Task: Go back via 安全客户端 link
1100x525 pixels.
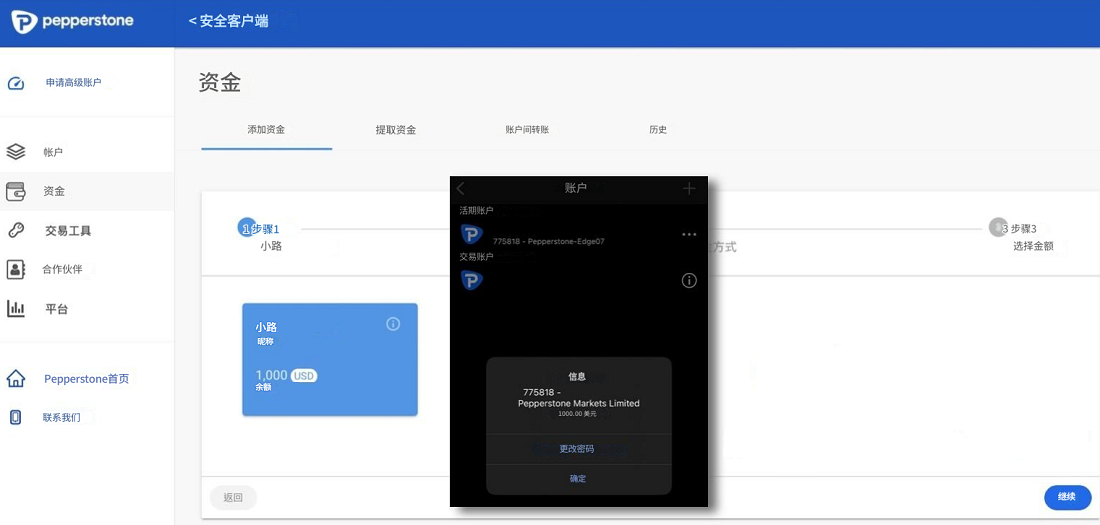Action: click(x=229, y=21)
